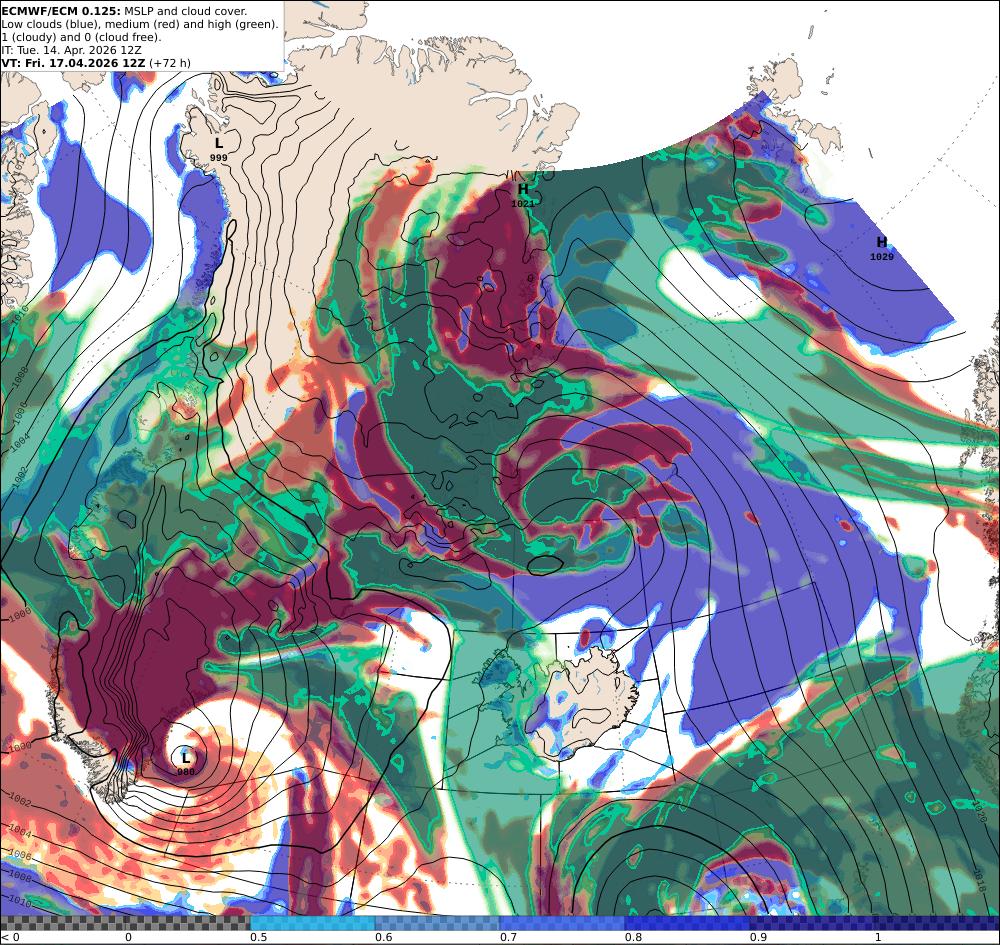Pick the 0.9–1 navy colorbar segment
This screenshot has width=1000, height=945.
pos(811,923)
